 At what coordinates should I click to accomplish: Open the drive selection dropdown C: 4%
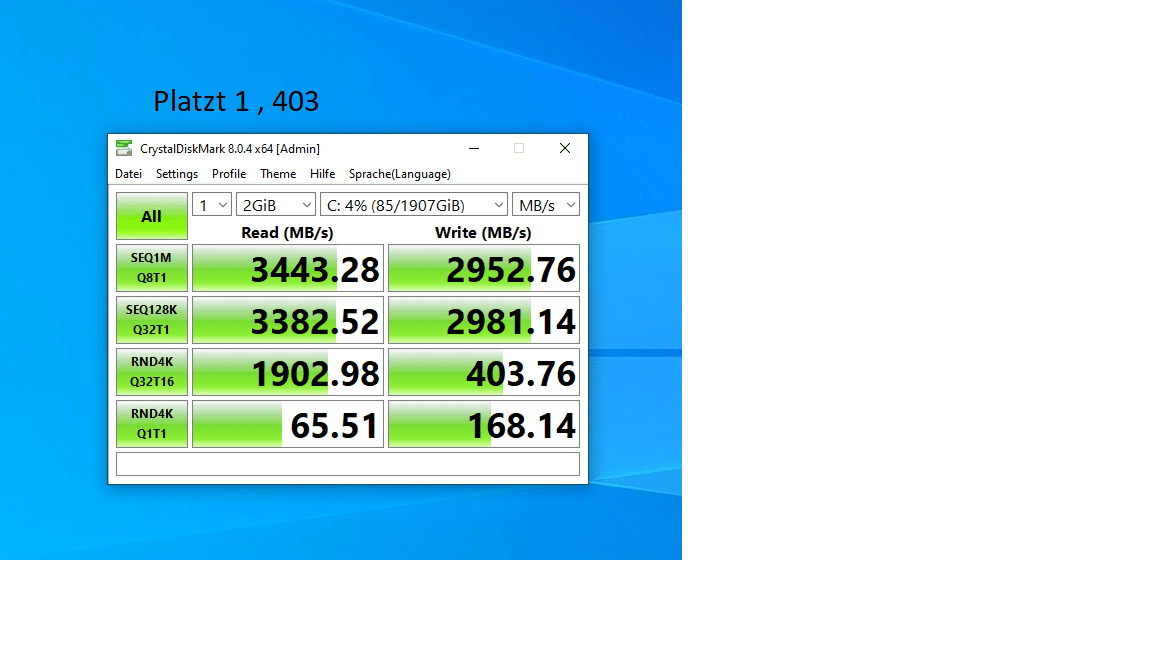[414, 205]
